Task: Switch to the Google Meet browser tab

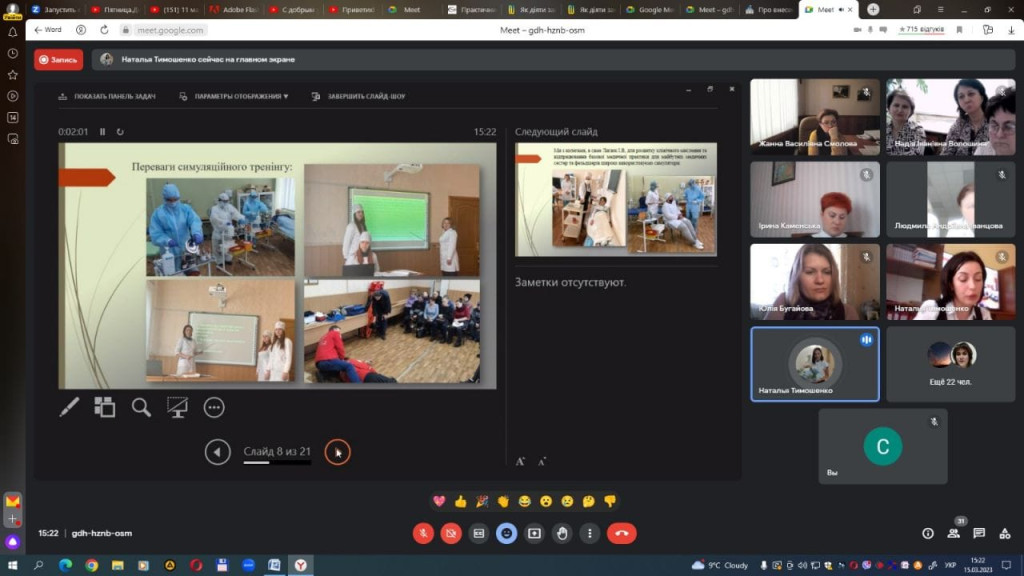Action: click(x=656, y=9)
